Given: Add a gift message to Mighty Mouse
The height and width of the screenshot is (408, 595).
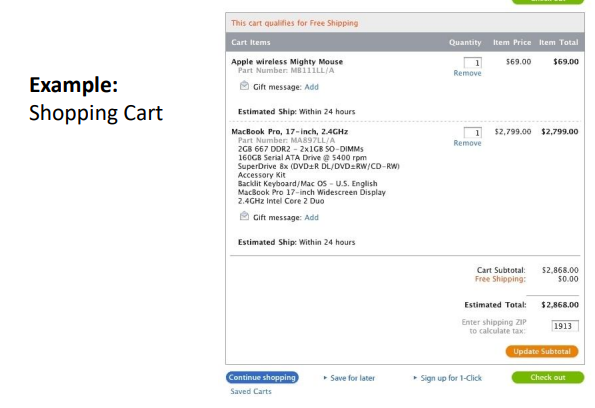Looking at the screenshot, I should coord(312,87).
